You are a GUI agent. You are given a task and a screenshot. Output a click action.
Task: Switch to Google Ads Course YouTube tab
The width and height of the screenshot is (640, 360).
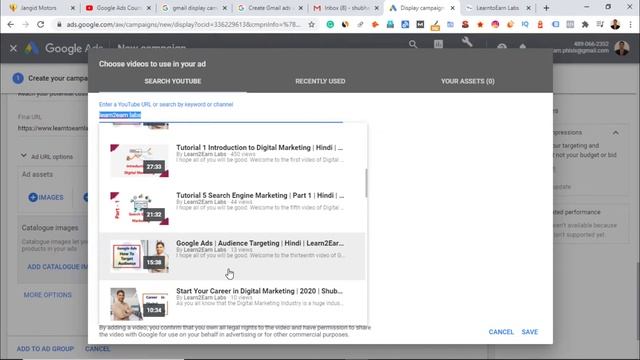(118, 8)
